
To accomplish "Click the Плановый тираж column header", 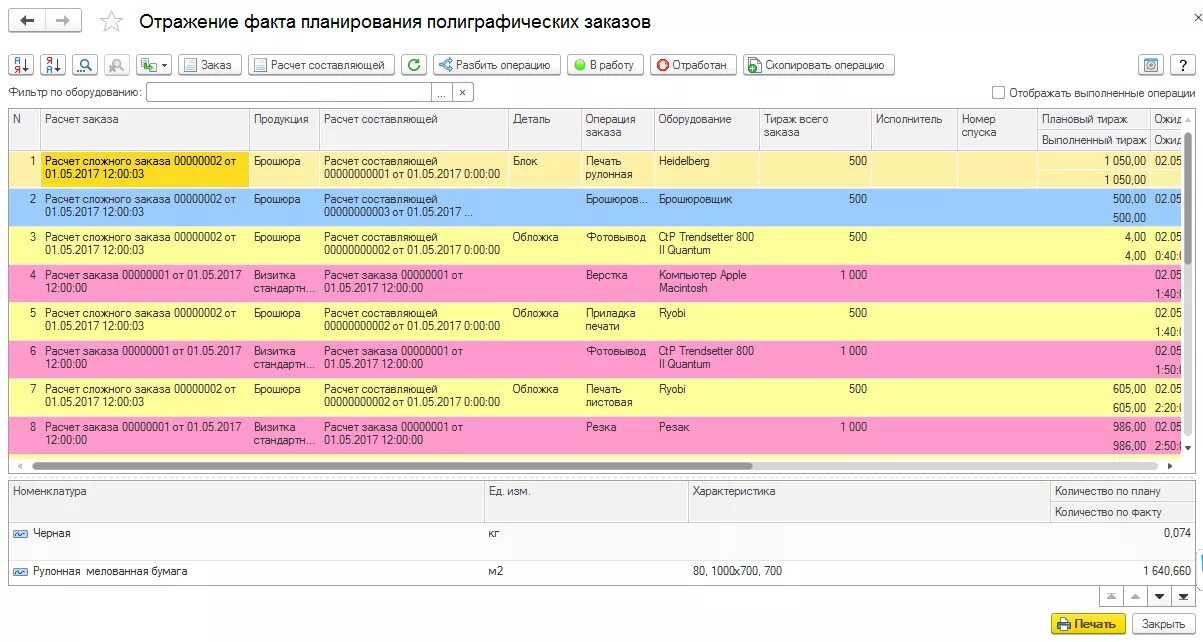I will click(x=1094, y=119).
